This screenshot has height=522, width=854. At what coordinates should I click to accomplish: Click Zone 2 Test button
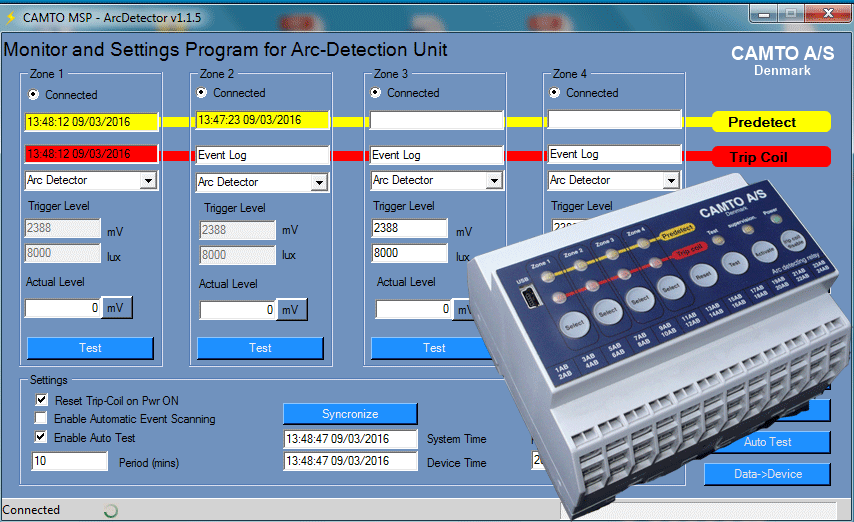coord(260,348)
